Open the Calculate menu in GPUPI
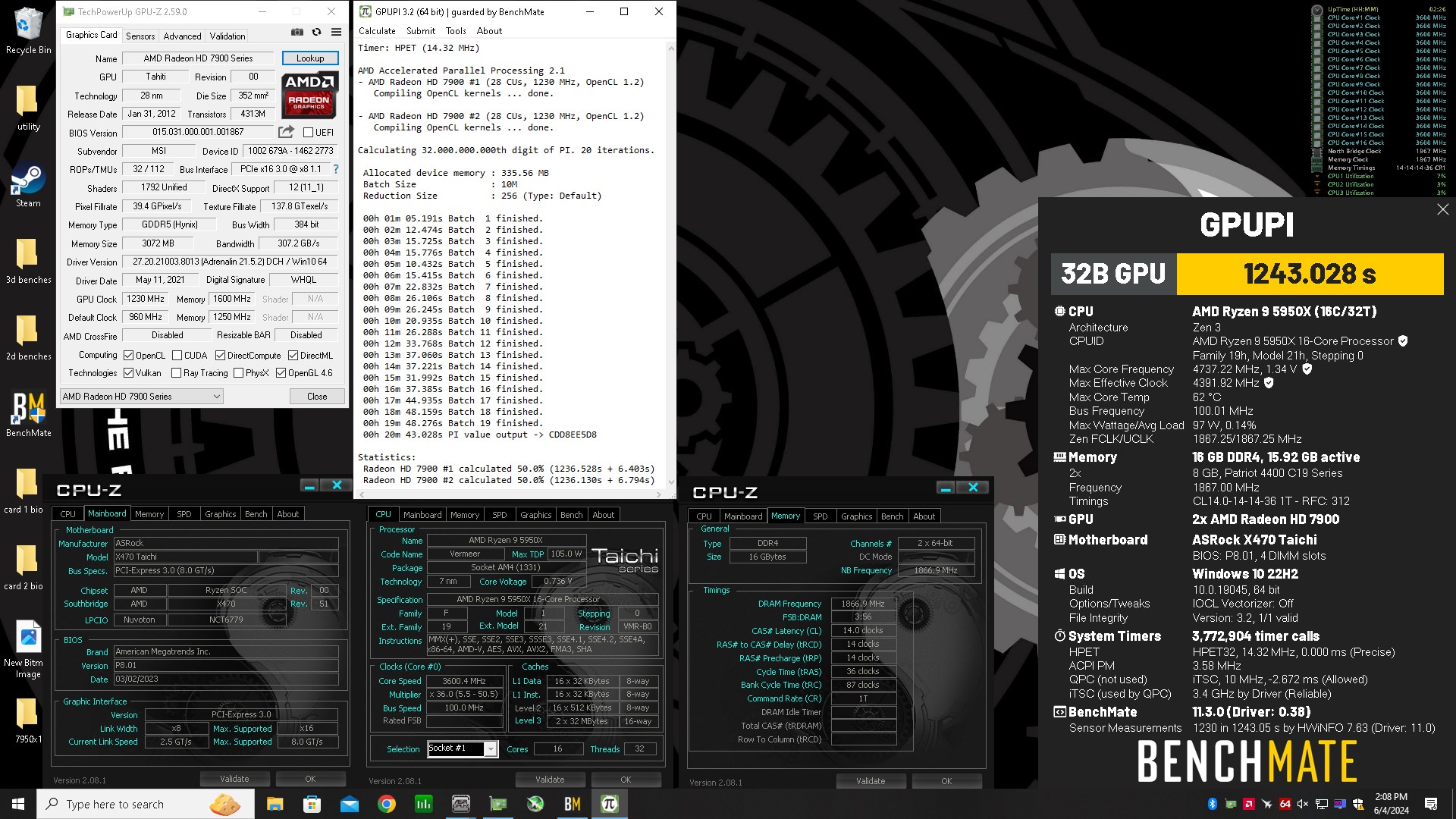Image resolution: width=1456 pixels, height=819 pixels. point(377,31)
